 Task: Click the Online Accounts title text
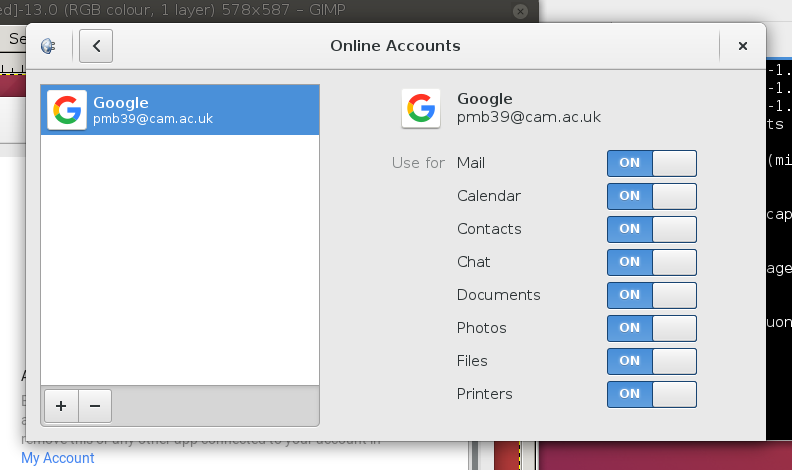click(x=395, y=46)
